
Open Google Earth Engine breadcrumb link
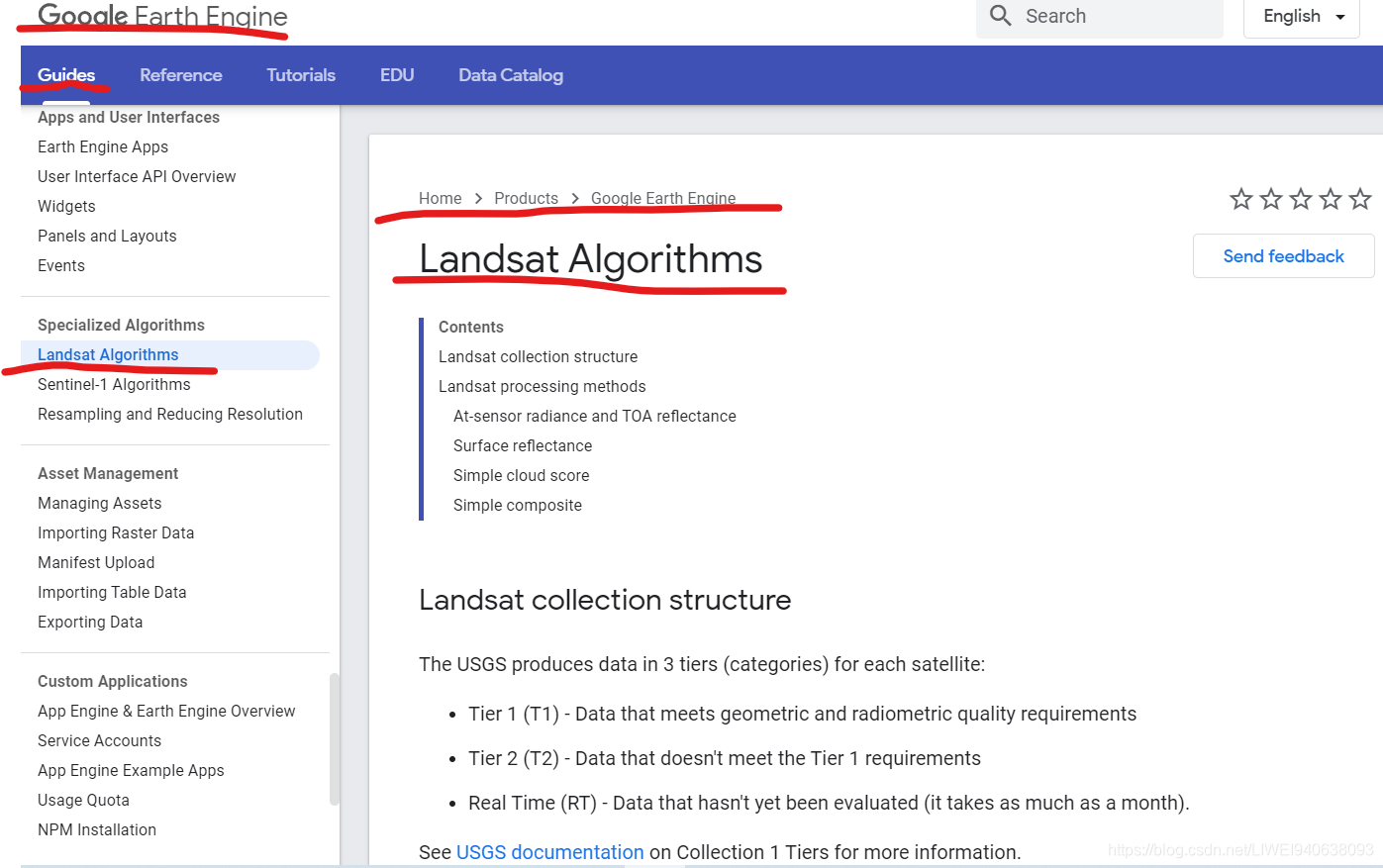pos(663,198)
